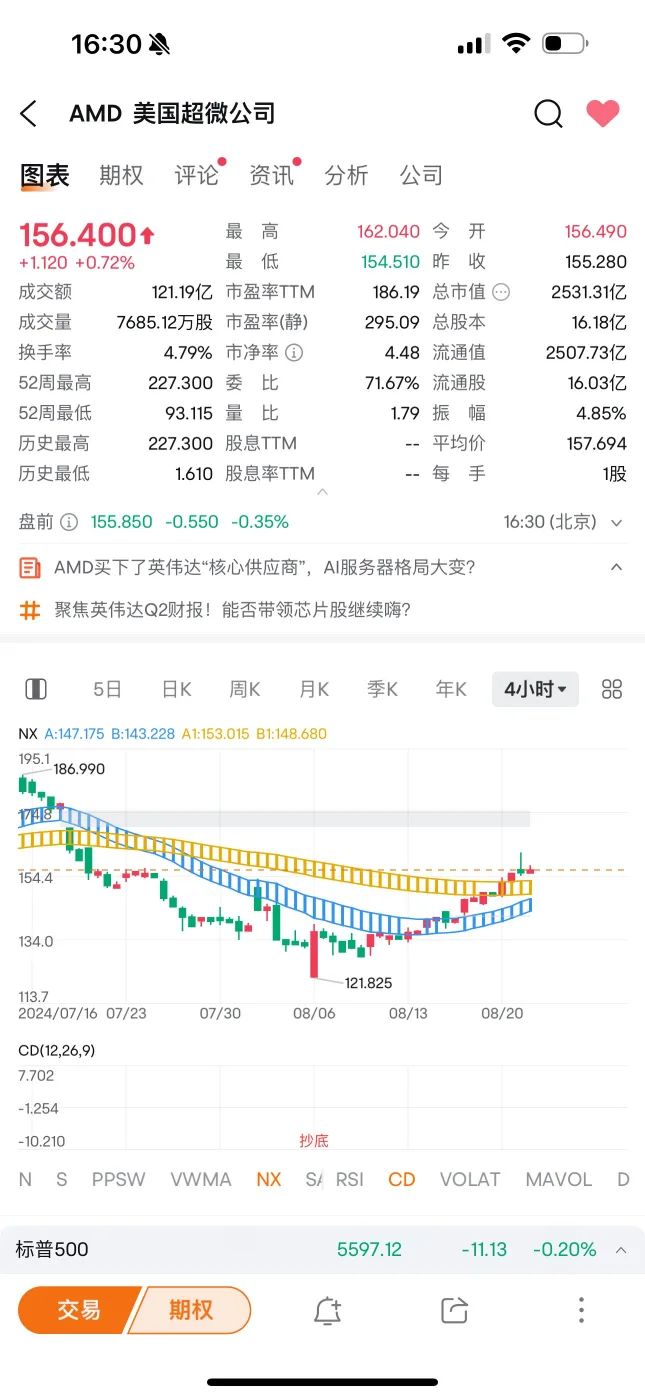
Task: Open the 标普500 index bar
Action: [322, 1250]
